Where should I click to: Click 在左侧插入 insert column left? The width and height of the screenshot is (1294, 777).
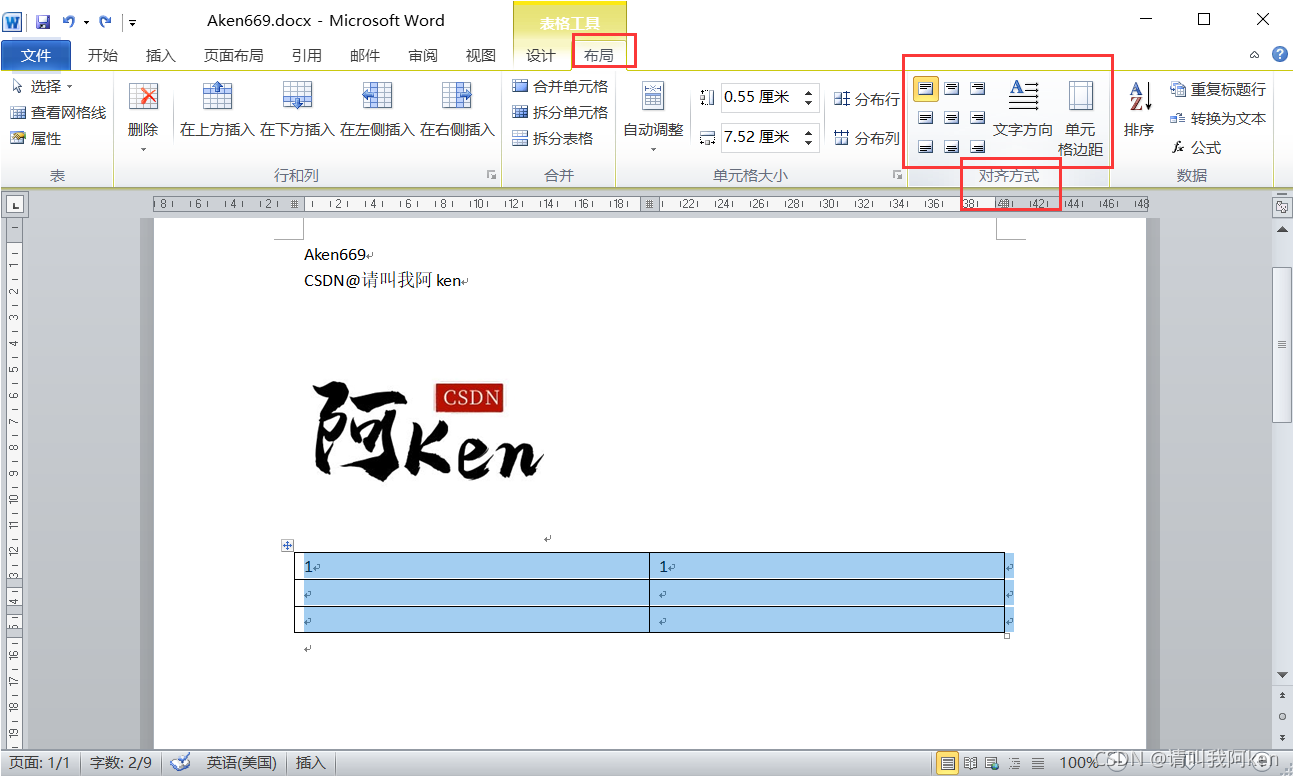[x=377, y=110]
